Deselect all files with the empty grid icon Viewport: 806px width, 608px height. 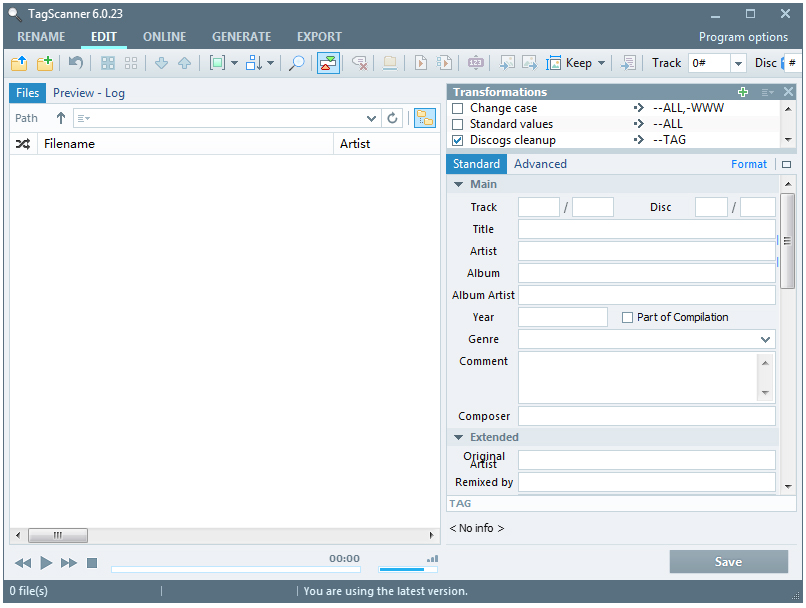click(x=131, y=63)
